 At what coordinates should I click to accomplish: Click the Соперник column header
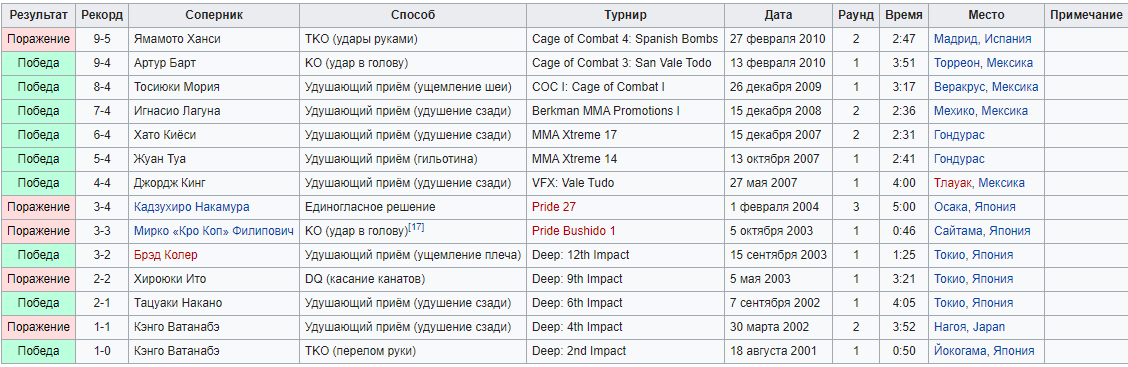pyautogui.click(x=214, y=15)
